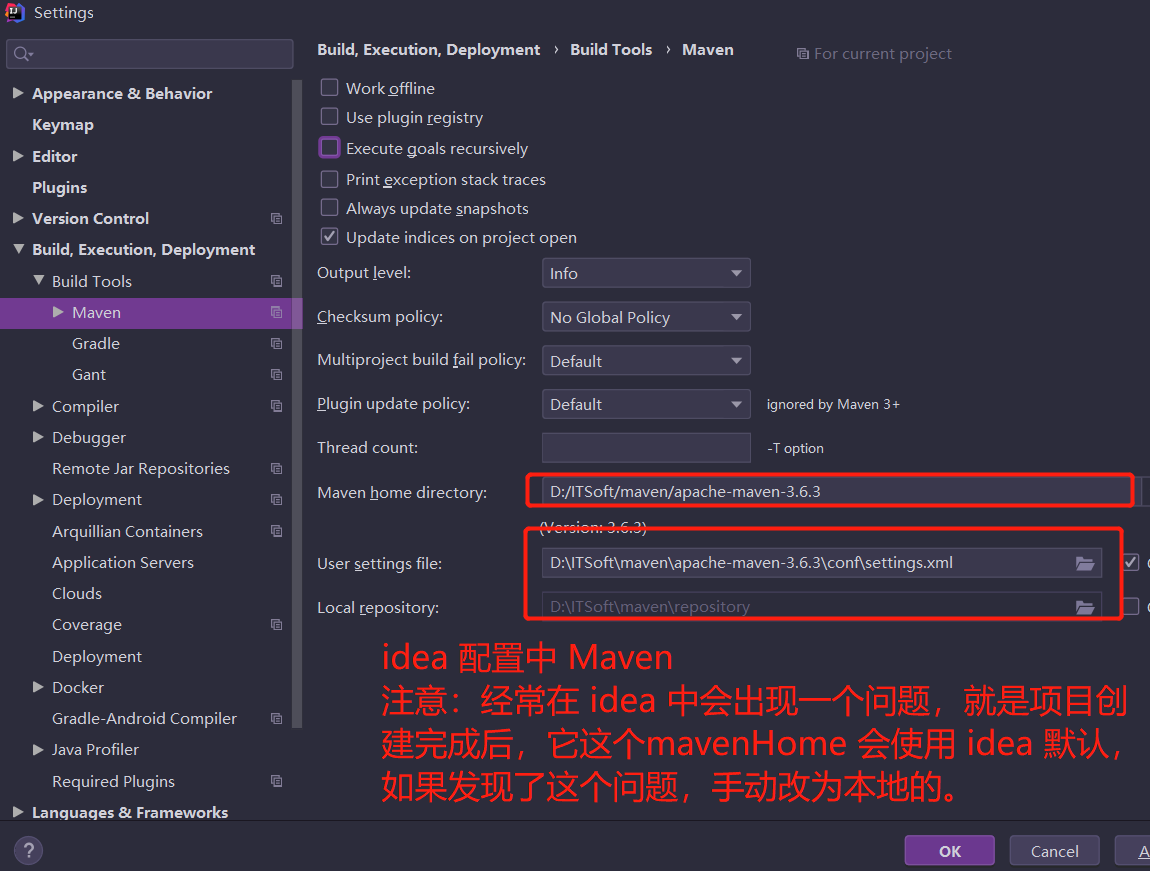Open the Checksum policy dropdown
Screen dimensions: 1150x871
(x=646, y=317)
